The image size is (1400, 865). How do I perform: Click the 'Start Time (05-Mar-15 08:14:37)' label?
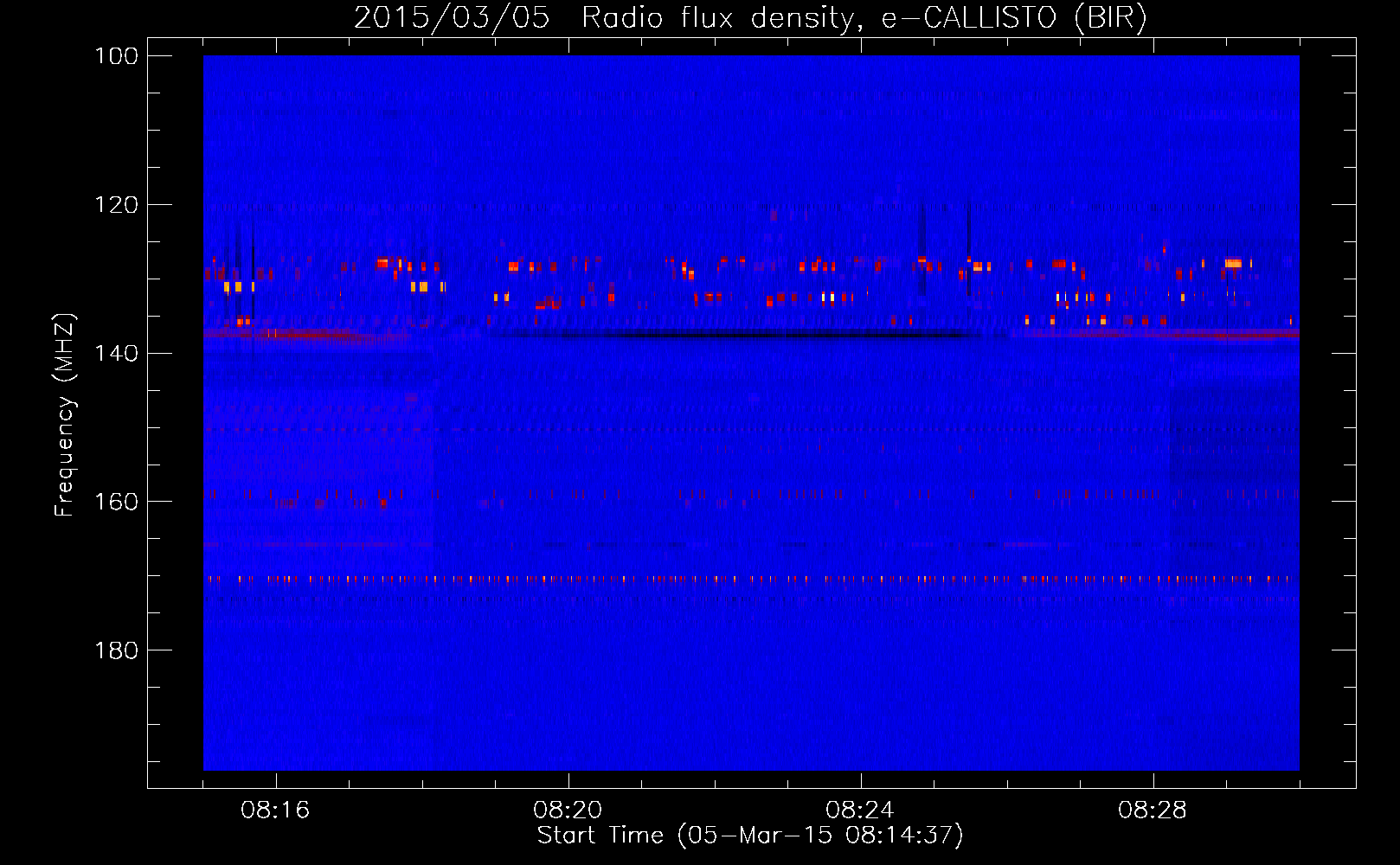[750, 836]
